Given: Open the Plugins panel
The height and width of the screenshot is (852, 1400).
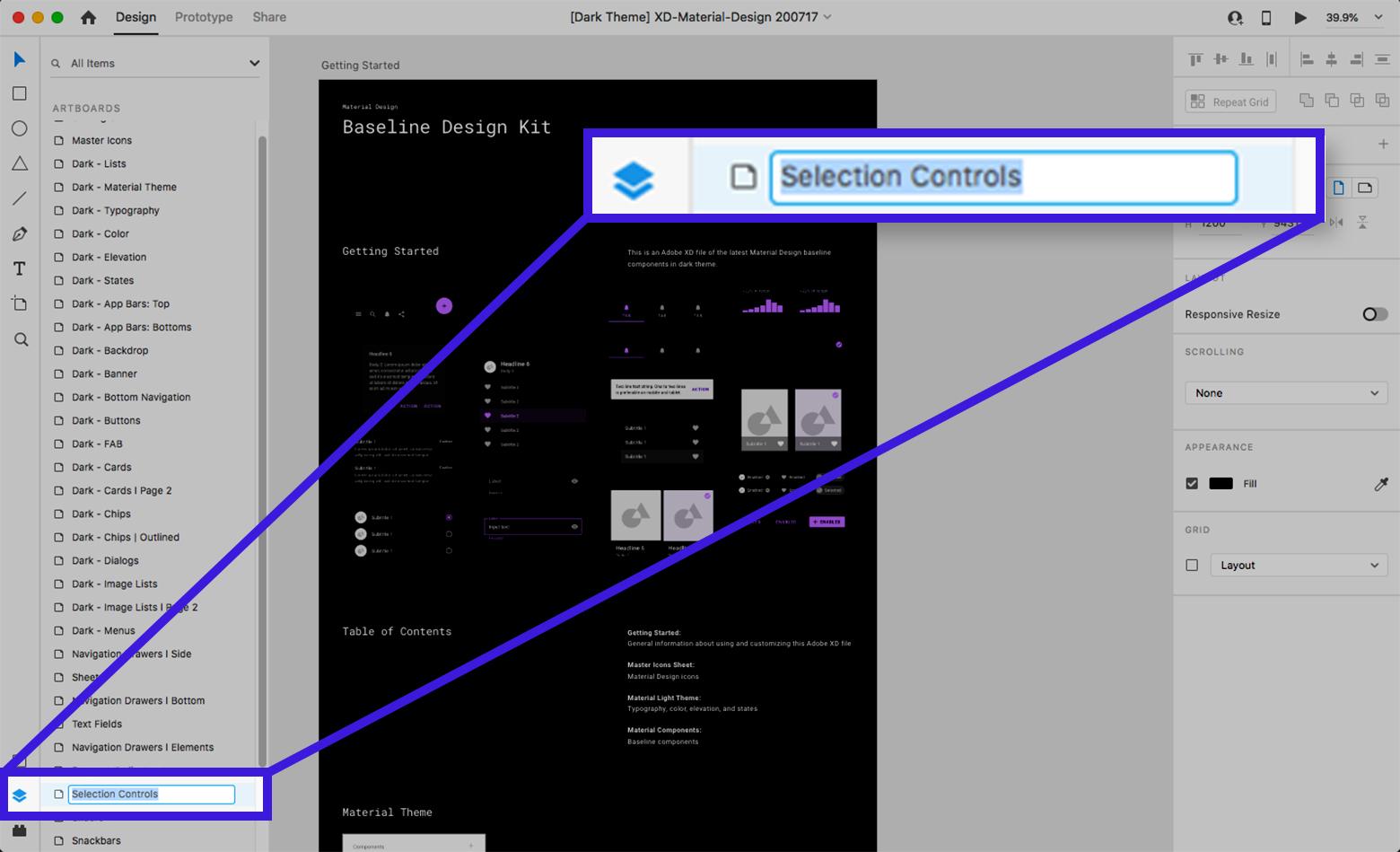Looking at the screenshot, I should coord(20,830).
